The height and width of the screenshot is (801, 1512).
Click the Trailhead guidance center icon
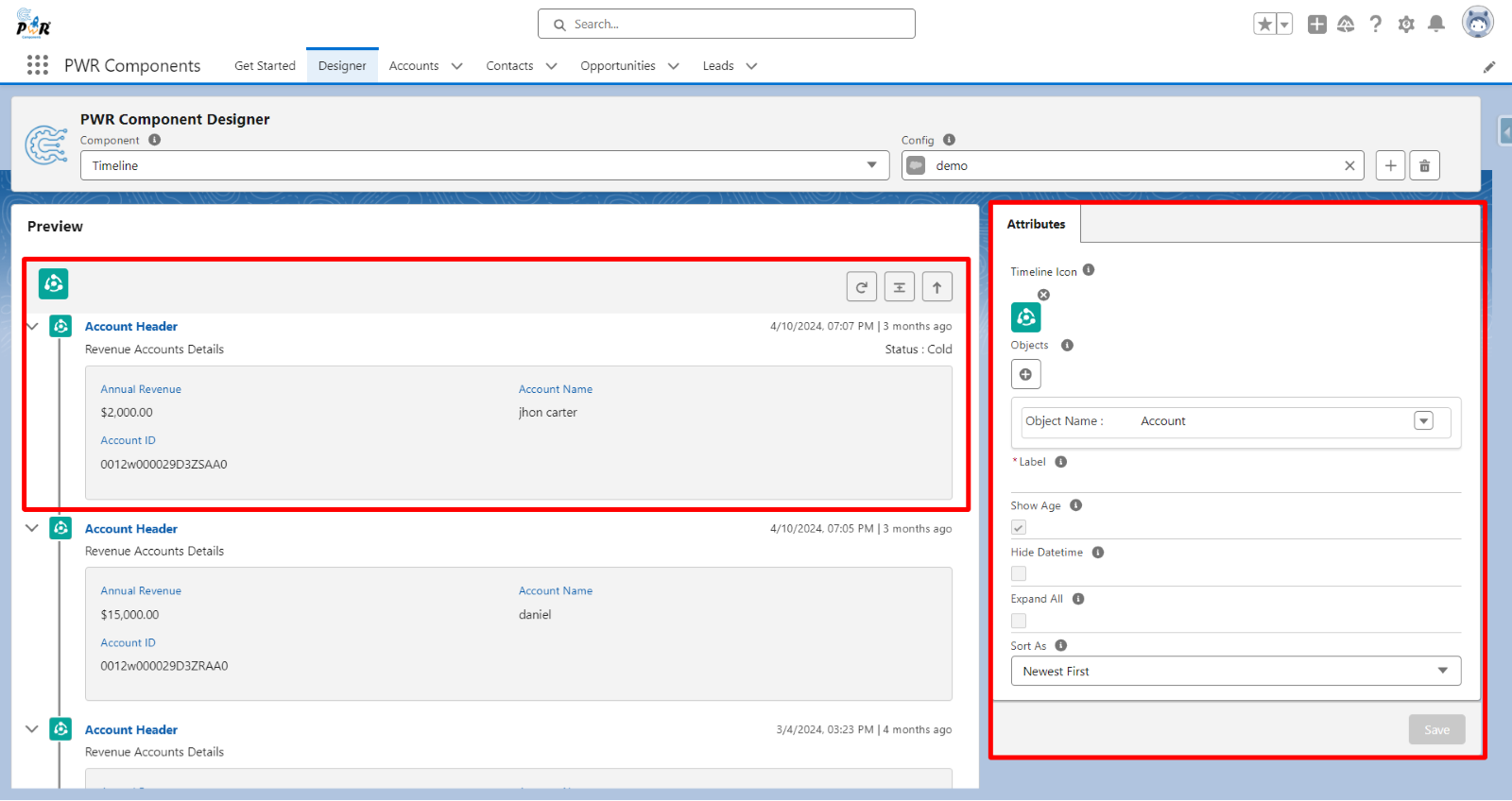(x=1346, y=25)
